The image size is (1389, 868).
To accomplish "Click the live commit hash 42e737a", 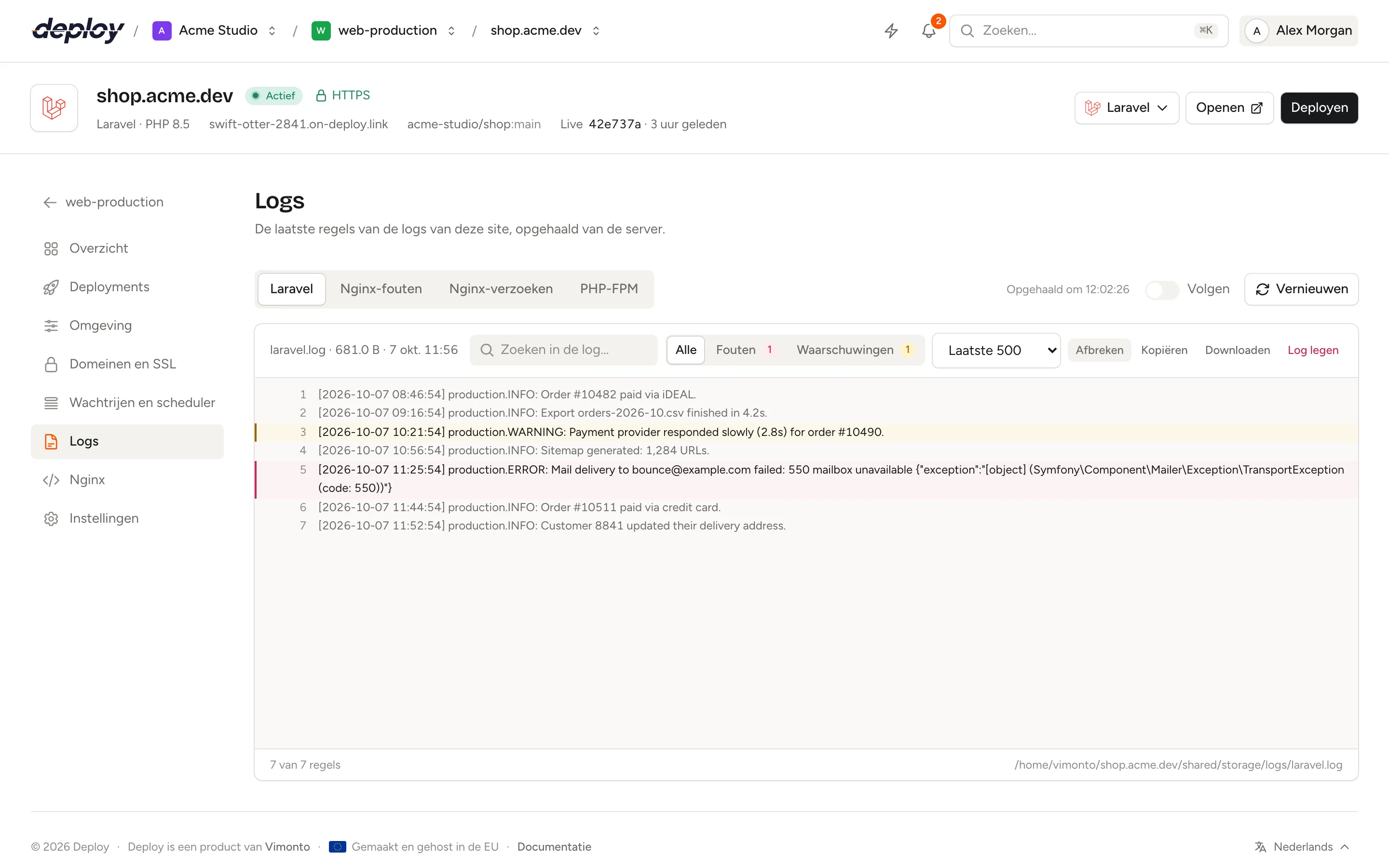I will pos(615,124).
